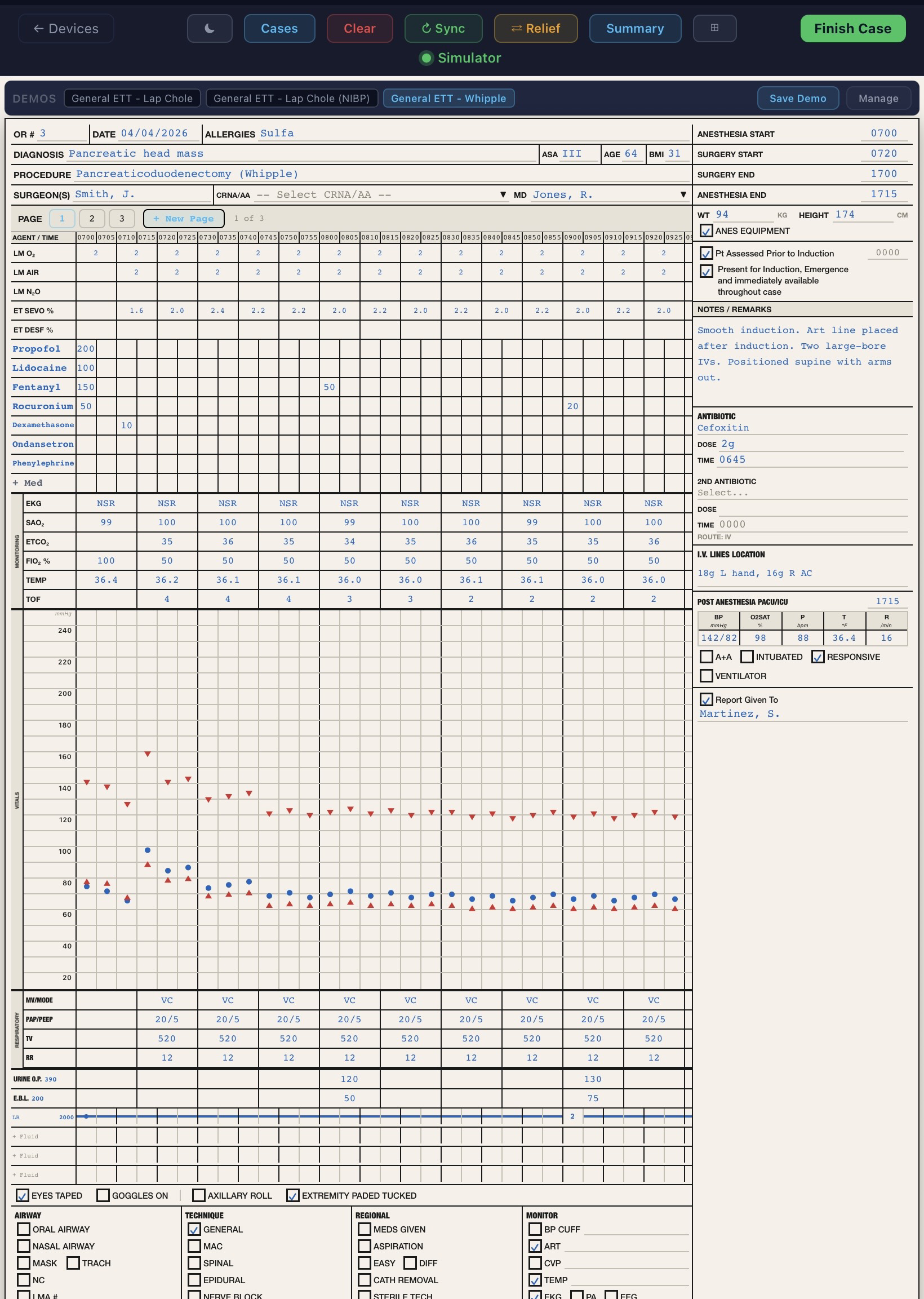Uncheck EXTREMITY PADED TUCKED
Screen dimensions: 924x1299
click(x=292, y=1195)
